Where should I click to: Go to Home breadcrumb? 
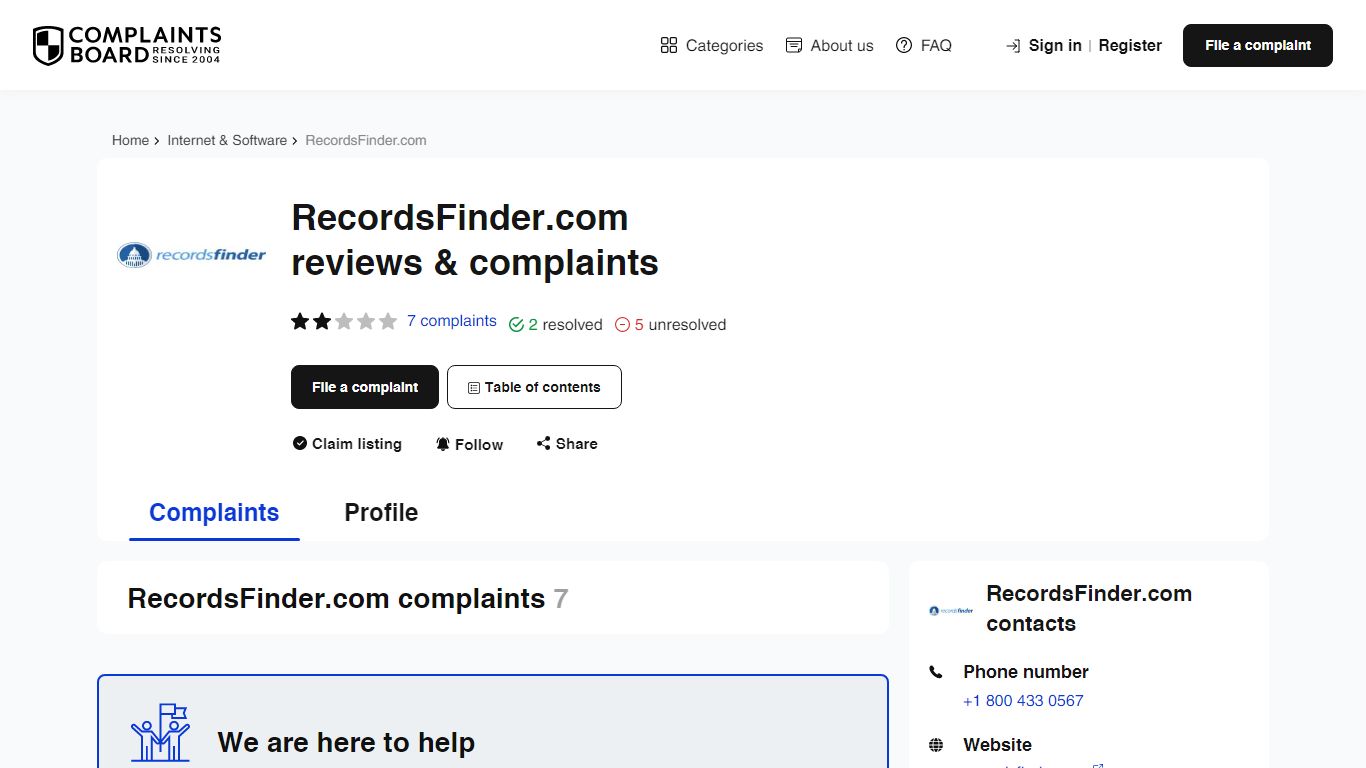click(130, 141)
